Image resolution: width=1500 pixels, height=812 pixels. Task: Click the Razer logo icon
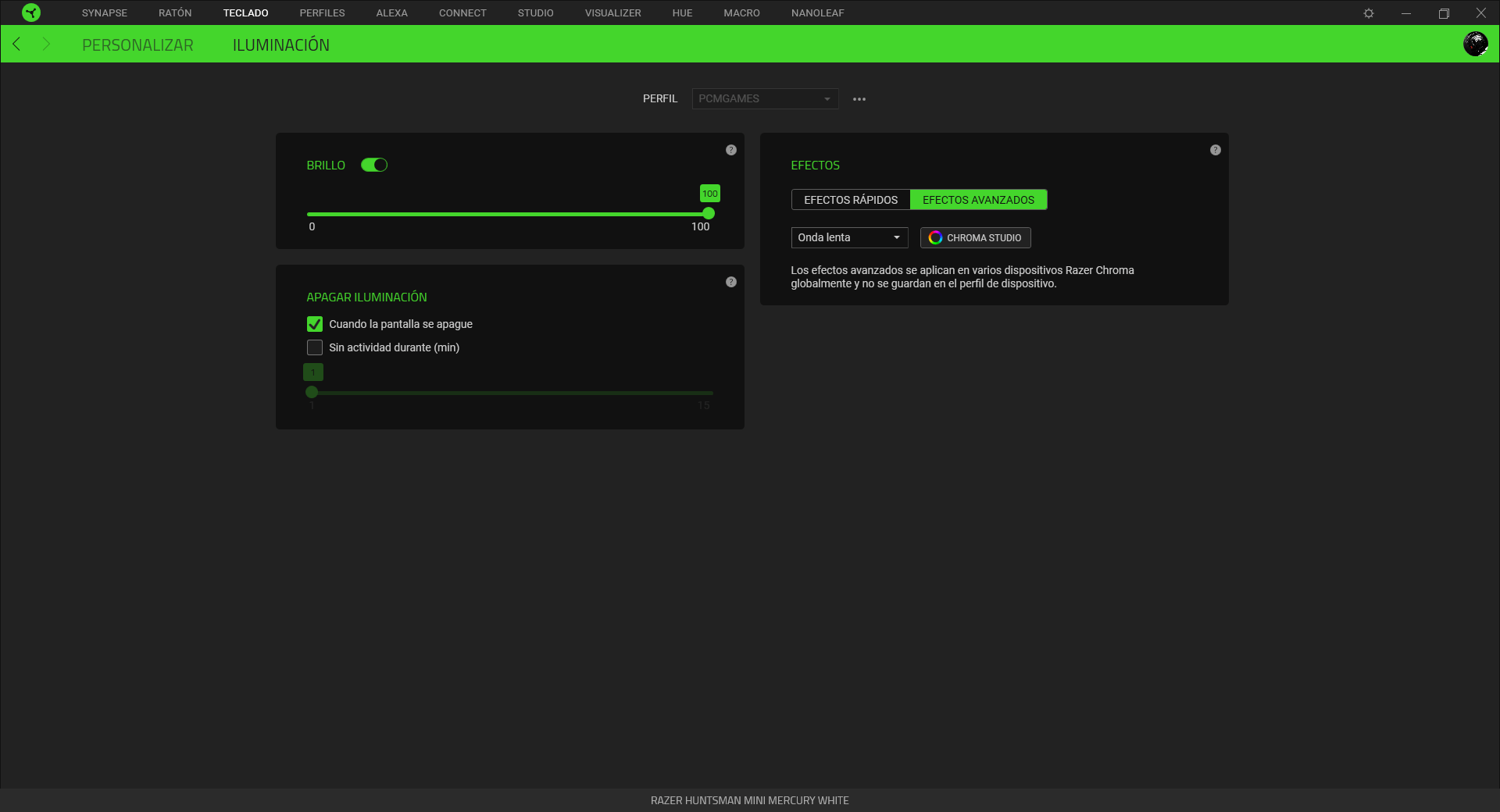(31, 12)
